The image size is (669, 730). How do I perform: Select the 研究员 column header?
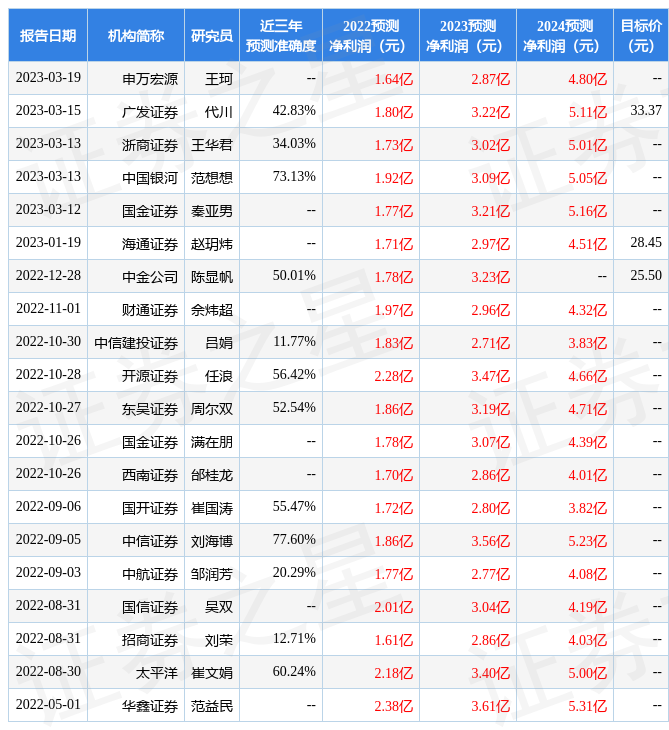click(212, 36)
